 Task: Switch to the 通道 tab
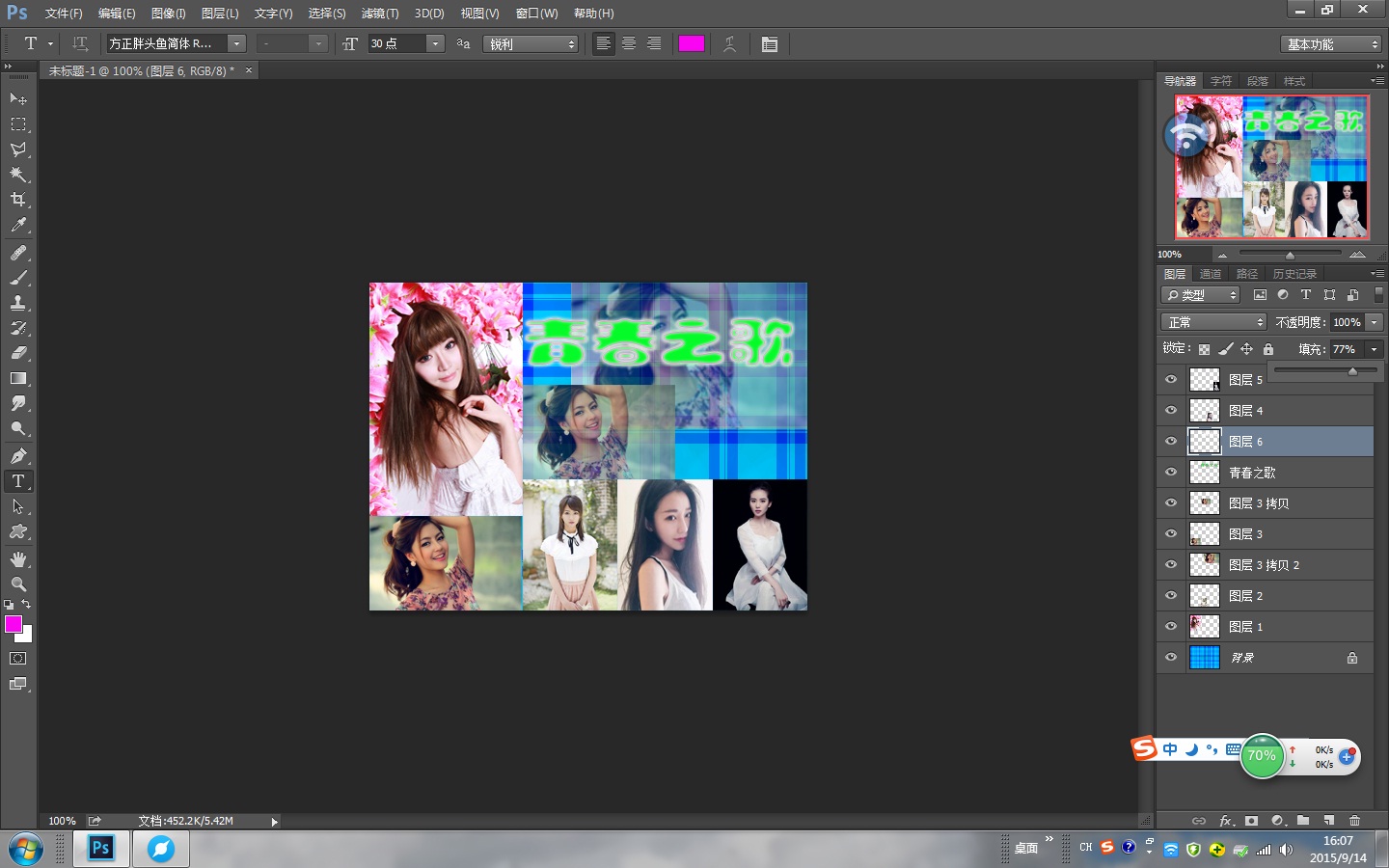coord(1211,274)
